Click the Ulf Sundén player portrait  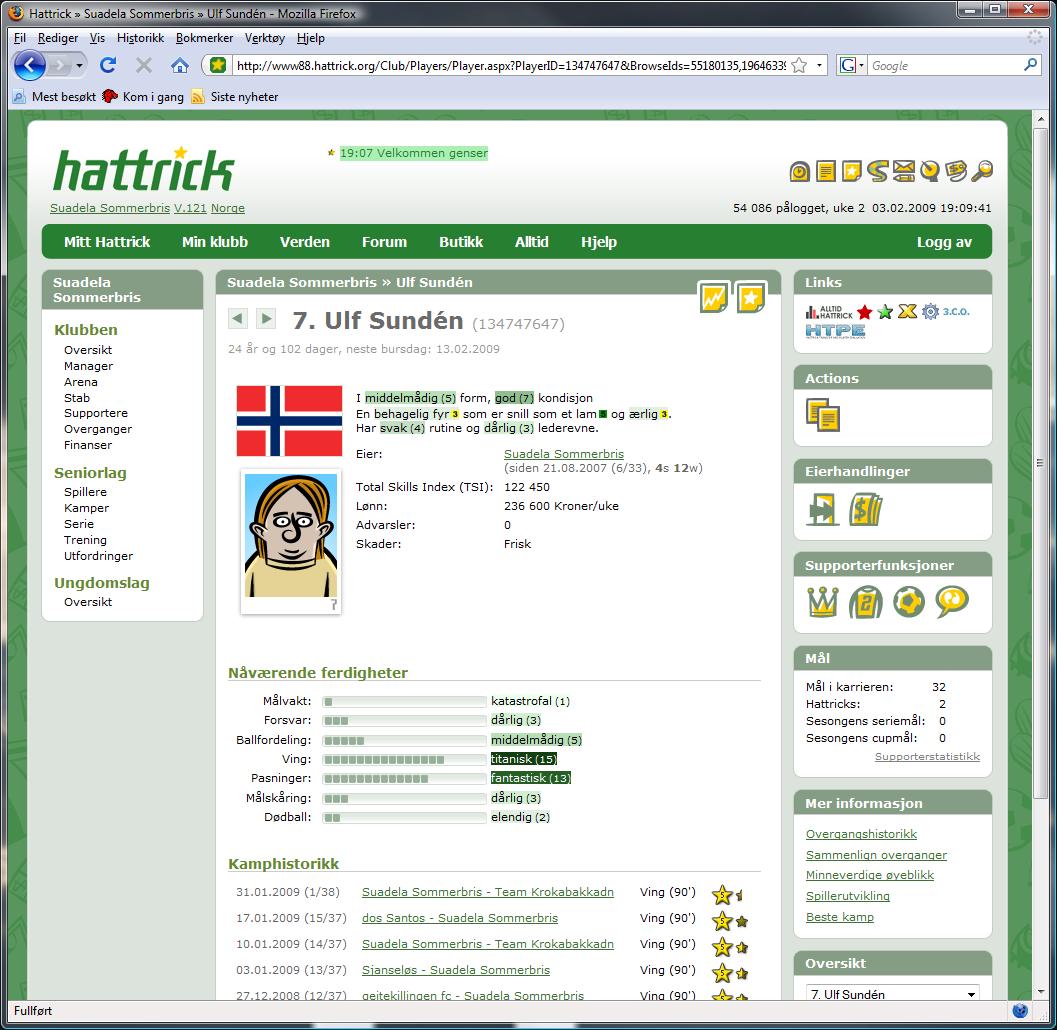pos(291,535)
